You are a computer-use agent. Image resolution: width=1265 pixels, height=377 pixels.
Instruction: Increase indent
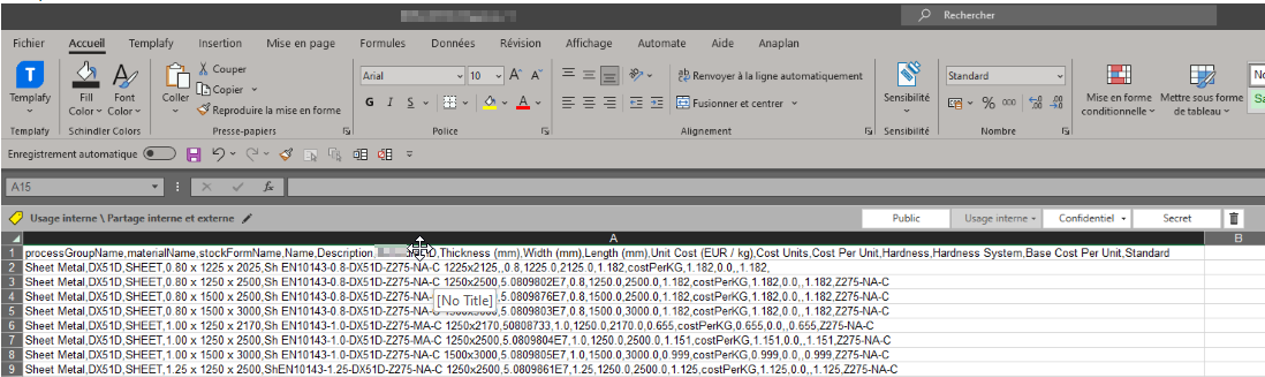[658, 102]
